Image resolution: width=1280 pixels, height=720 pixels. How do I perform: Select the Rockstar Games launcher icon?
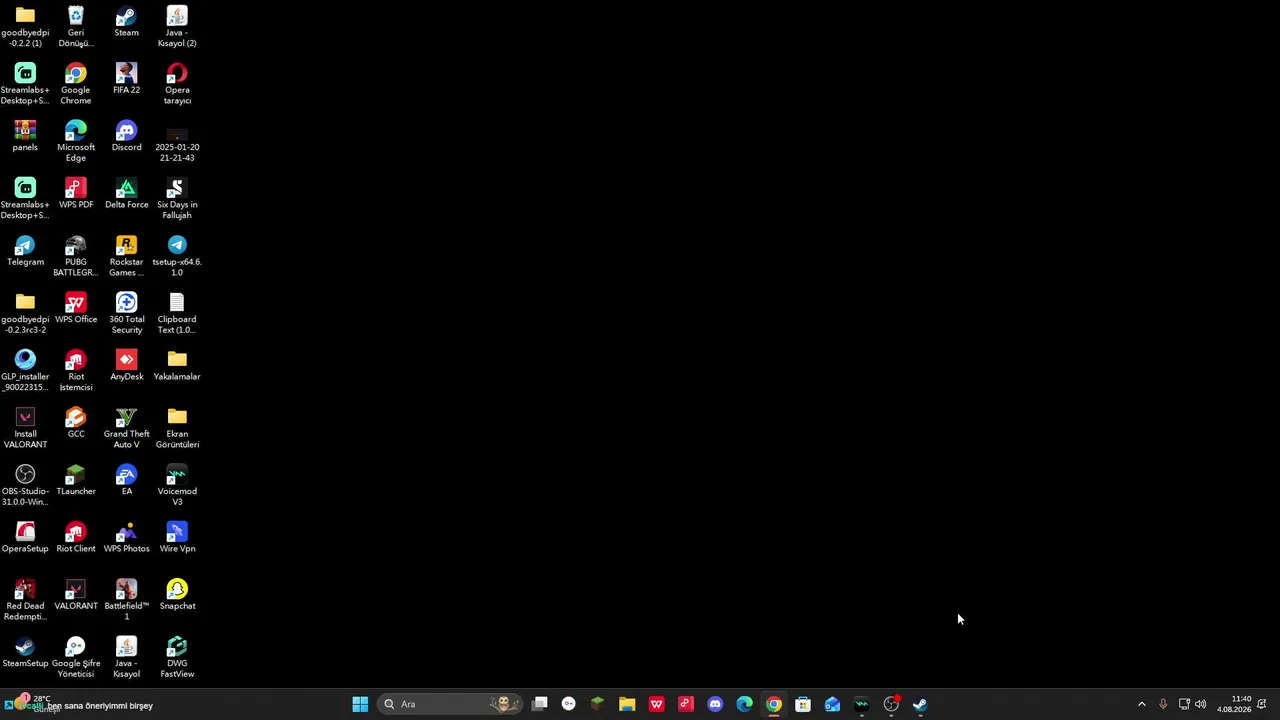126,256
